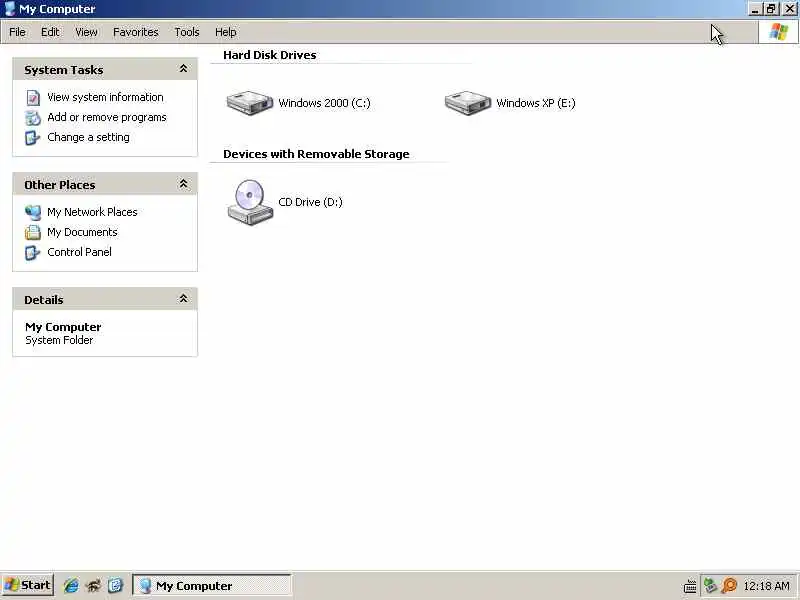Click the orange magnifier tray icon
This screenshot has height=600, width=800.
[x=730, y=585]
